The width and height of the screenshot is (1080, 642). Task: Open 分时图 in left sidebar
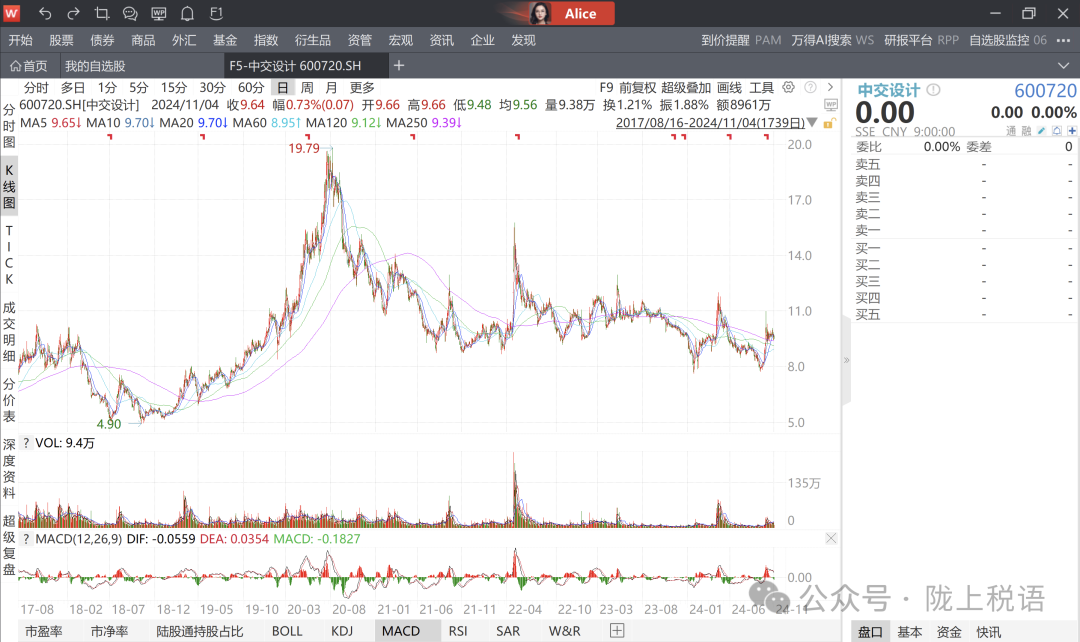click(x=9, y=126)
